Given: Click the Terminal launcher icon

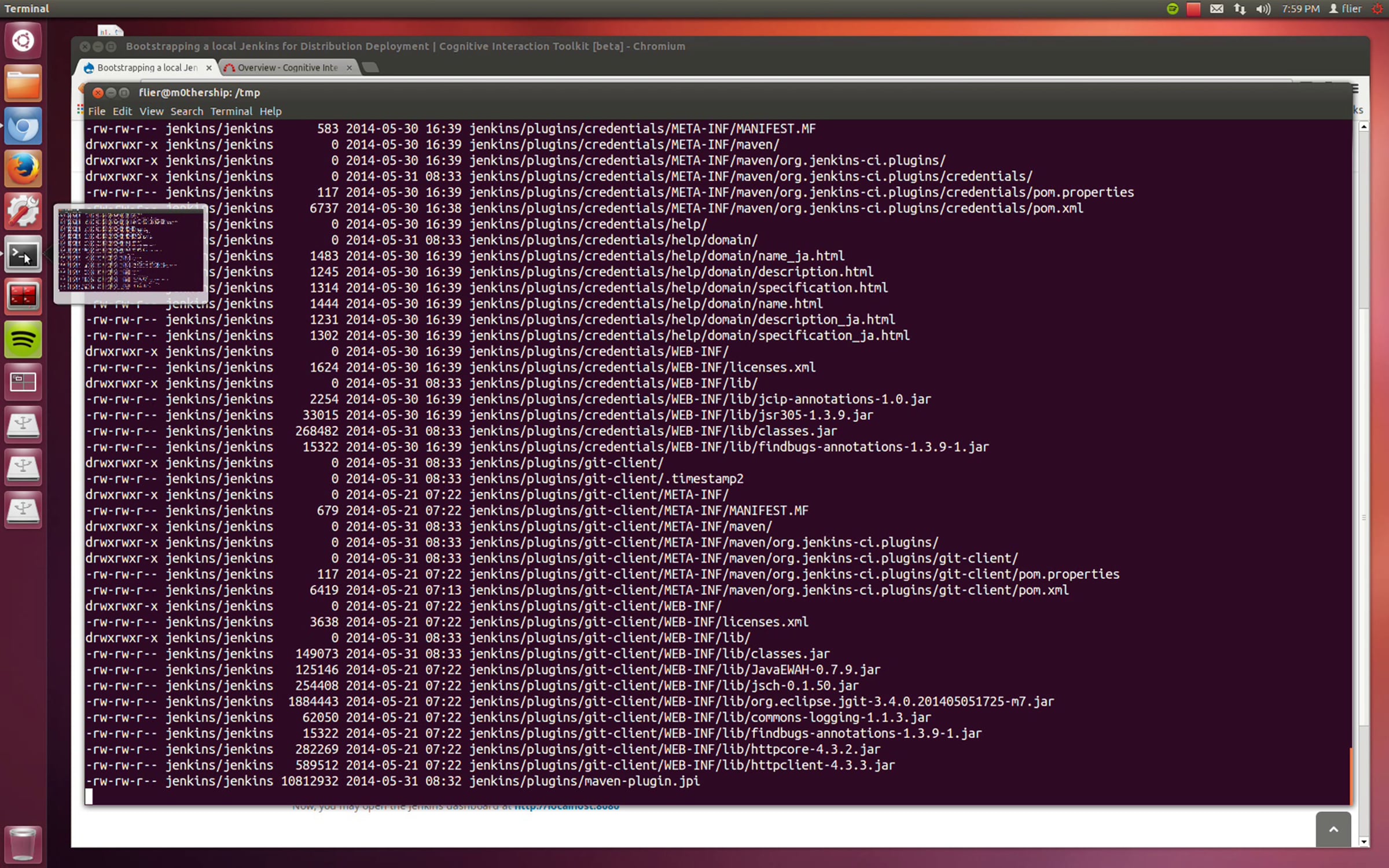Looking at the screenshot, I should [x=23, y=255].
